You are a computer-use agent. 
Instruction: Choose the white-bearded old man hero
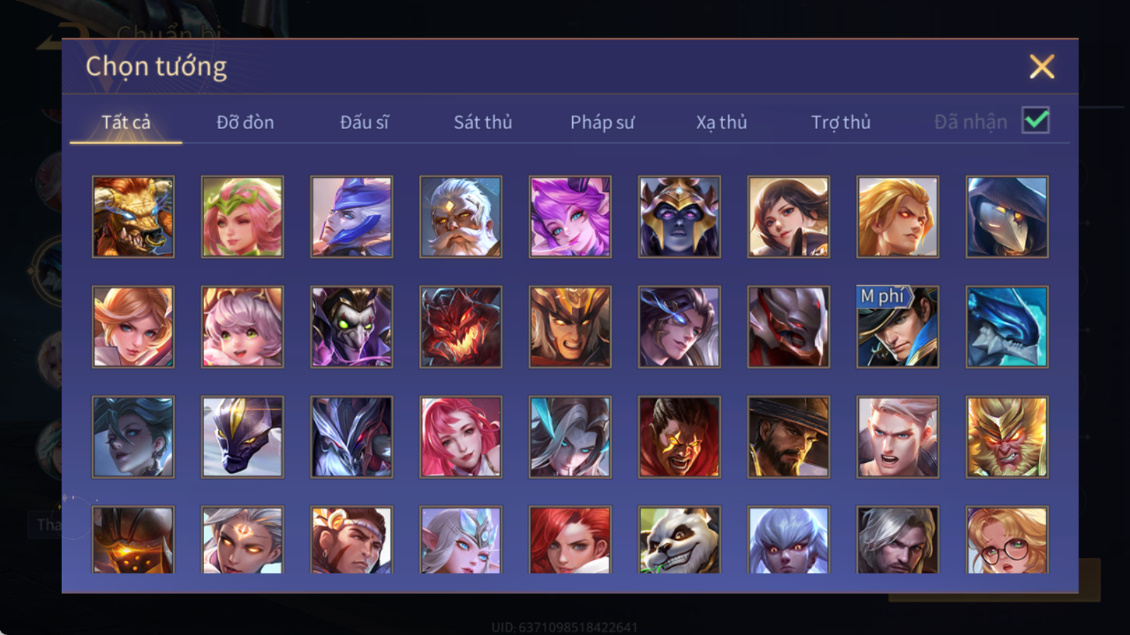click(x=461, y=216)
